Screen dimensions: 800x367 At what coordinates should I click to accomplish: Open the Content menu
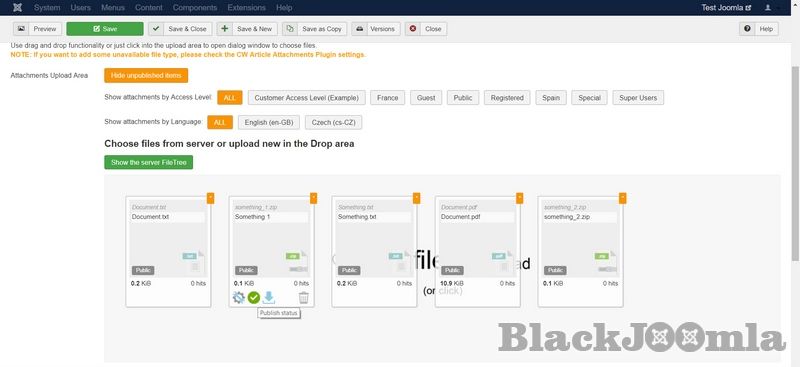(148, 8)
